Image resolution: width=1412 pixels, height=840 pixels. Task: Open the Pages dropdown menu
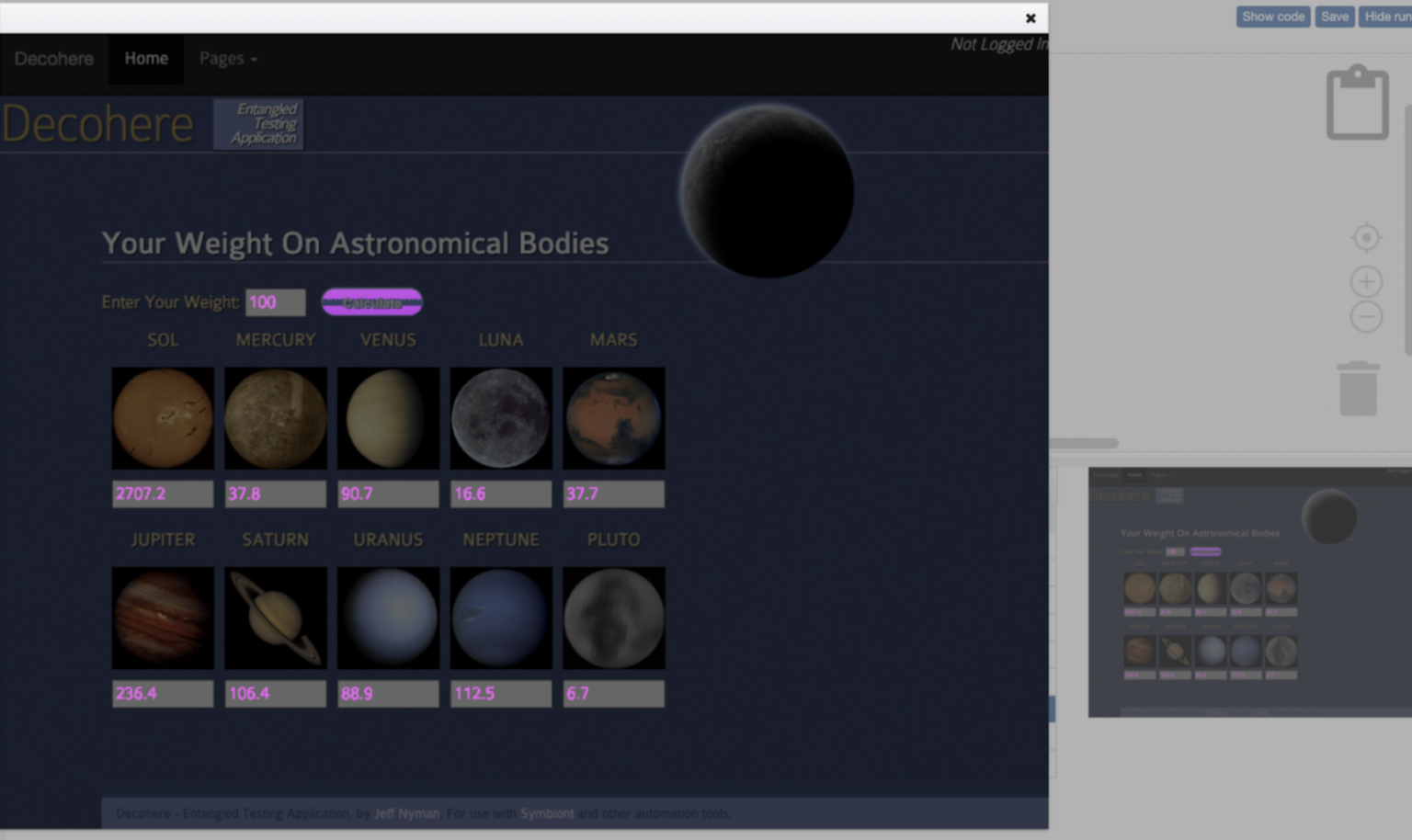(x=227, y=58)
